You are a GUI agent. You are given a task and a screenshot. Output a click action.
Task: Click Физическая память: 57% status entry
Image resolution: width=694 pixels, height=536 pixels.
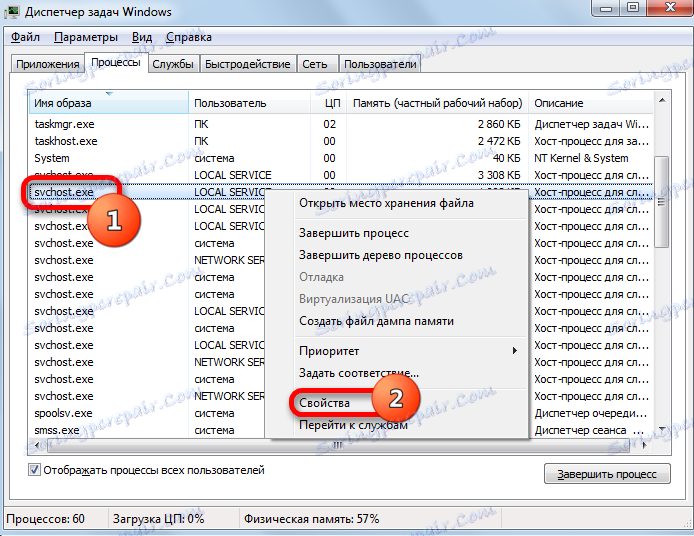coord(312,519)
